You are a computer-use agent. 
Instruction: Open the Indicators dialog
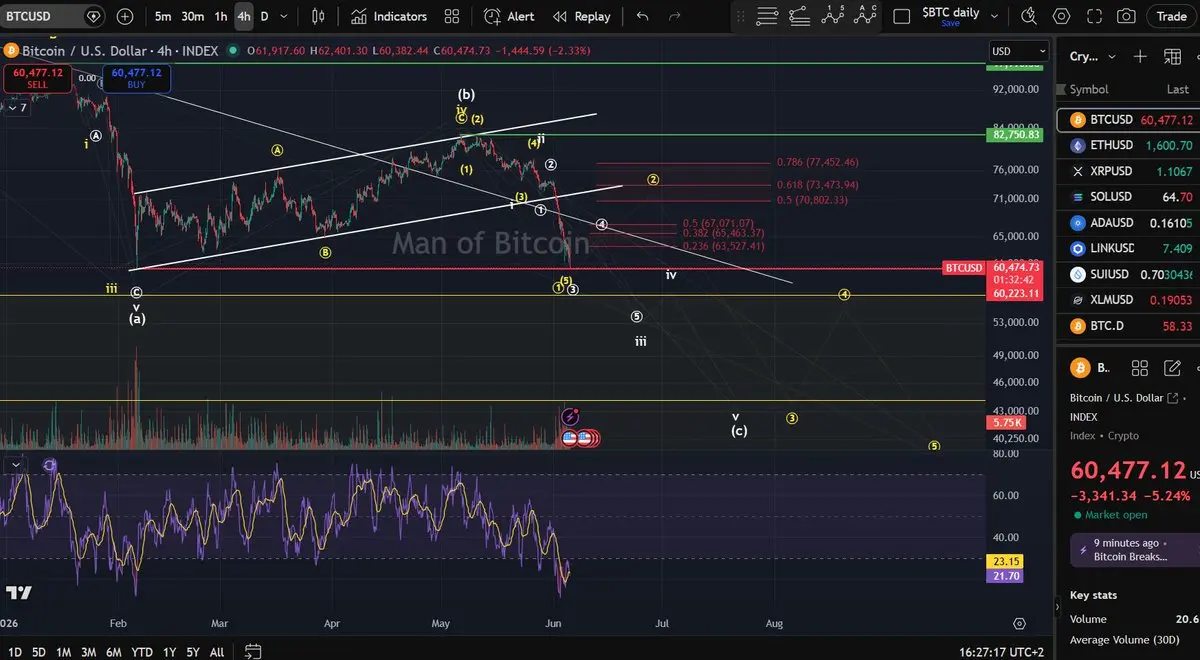389,16
